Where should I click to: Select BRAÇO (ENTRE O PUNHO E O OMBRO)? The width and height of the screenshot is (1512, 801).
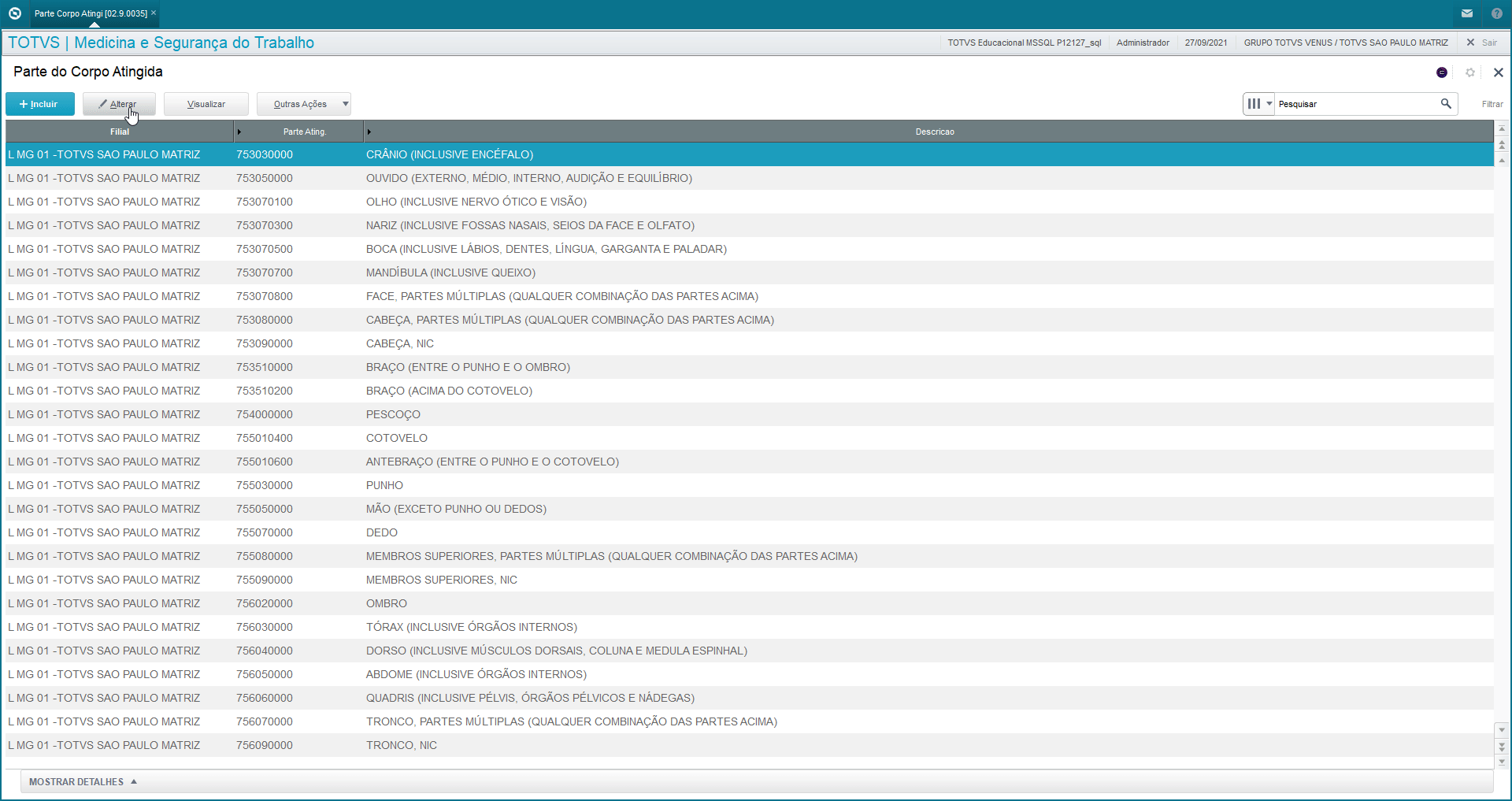point(750,367)
